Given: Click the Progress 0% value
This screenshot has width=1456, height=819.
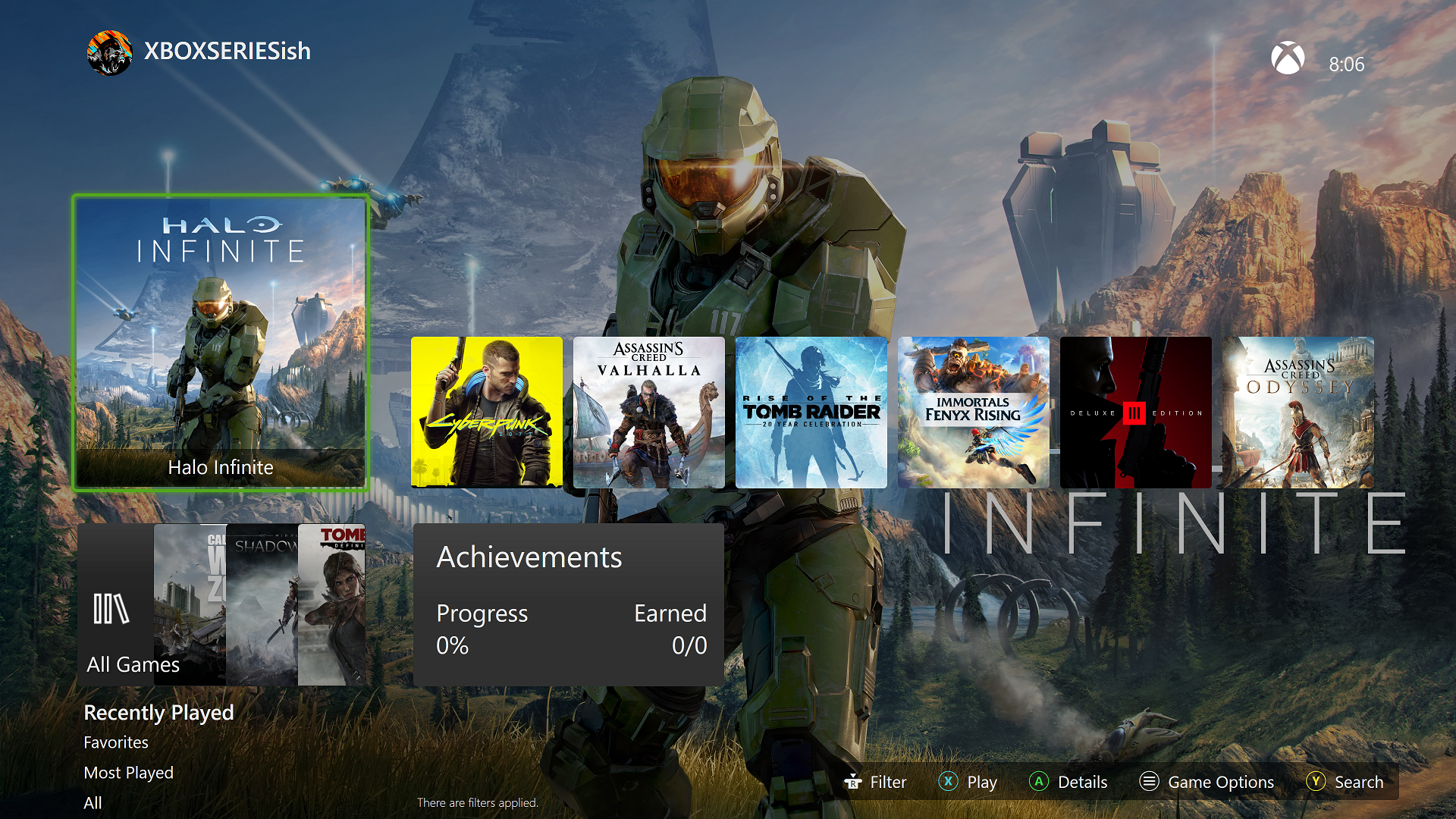Looking at the screenshot, I should pyautogui.click(x=453, y=645).
